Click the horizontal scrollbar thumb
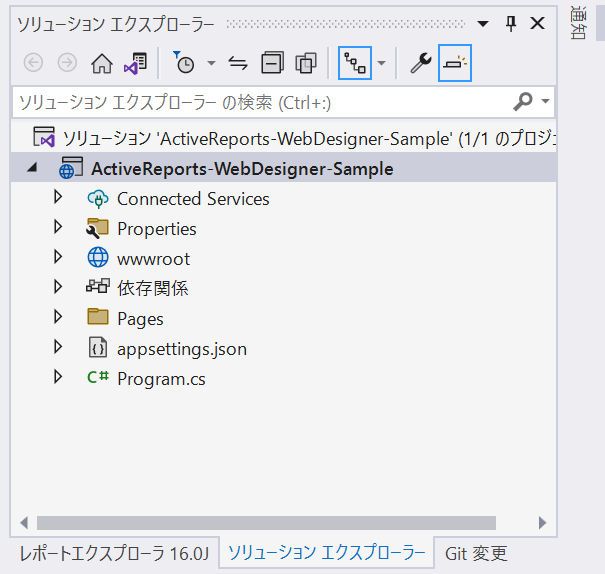Image resolution: width=605 pixels, height=574 pixels. click(266, 523)
